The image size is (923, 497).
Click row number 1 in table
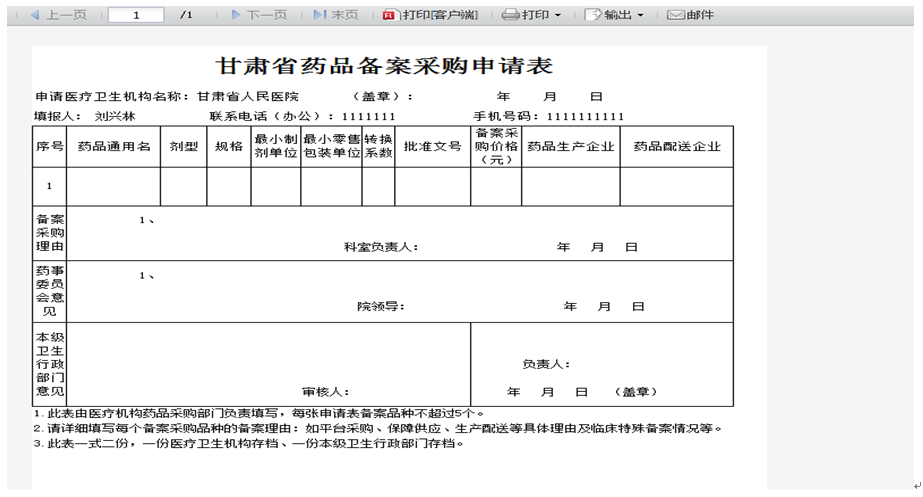(x=49, y=186)
